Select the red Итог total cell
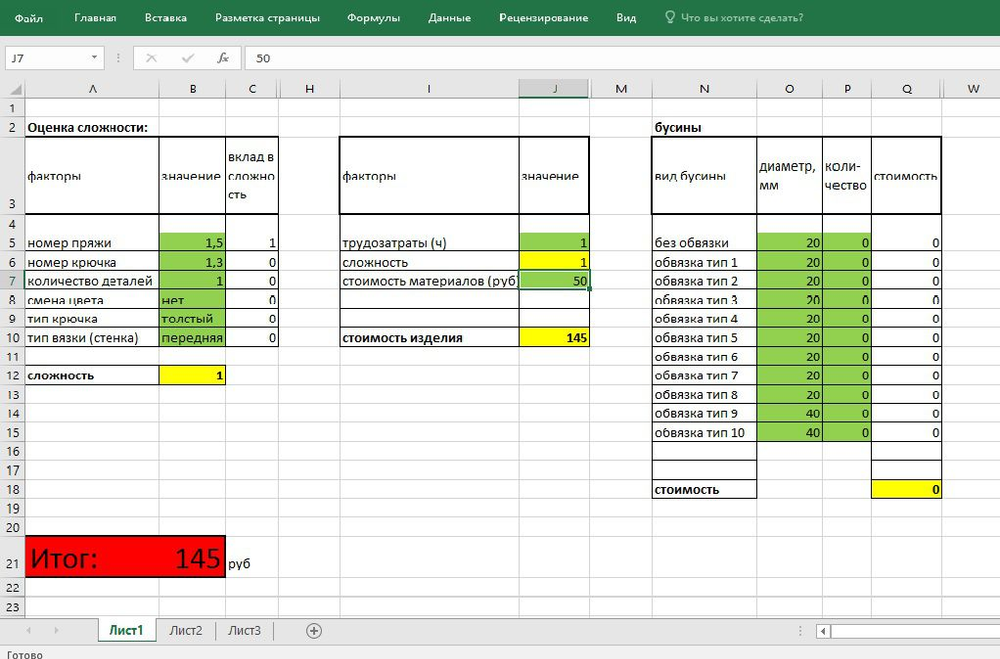 [125, 558]
